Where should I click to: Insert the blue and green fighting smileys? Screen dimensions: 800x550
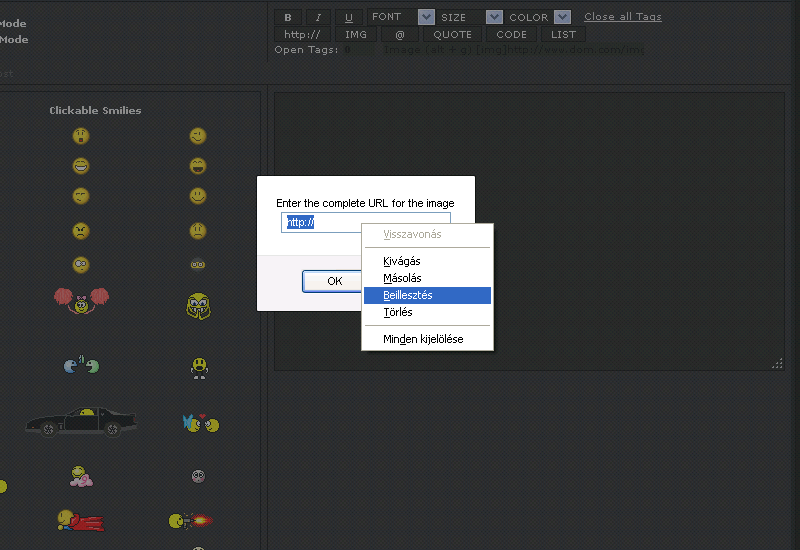pos(82,364)
